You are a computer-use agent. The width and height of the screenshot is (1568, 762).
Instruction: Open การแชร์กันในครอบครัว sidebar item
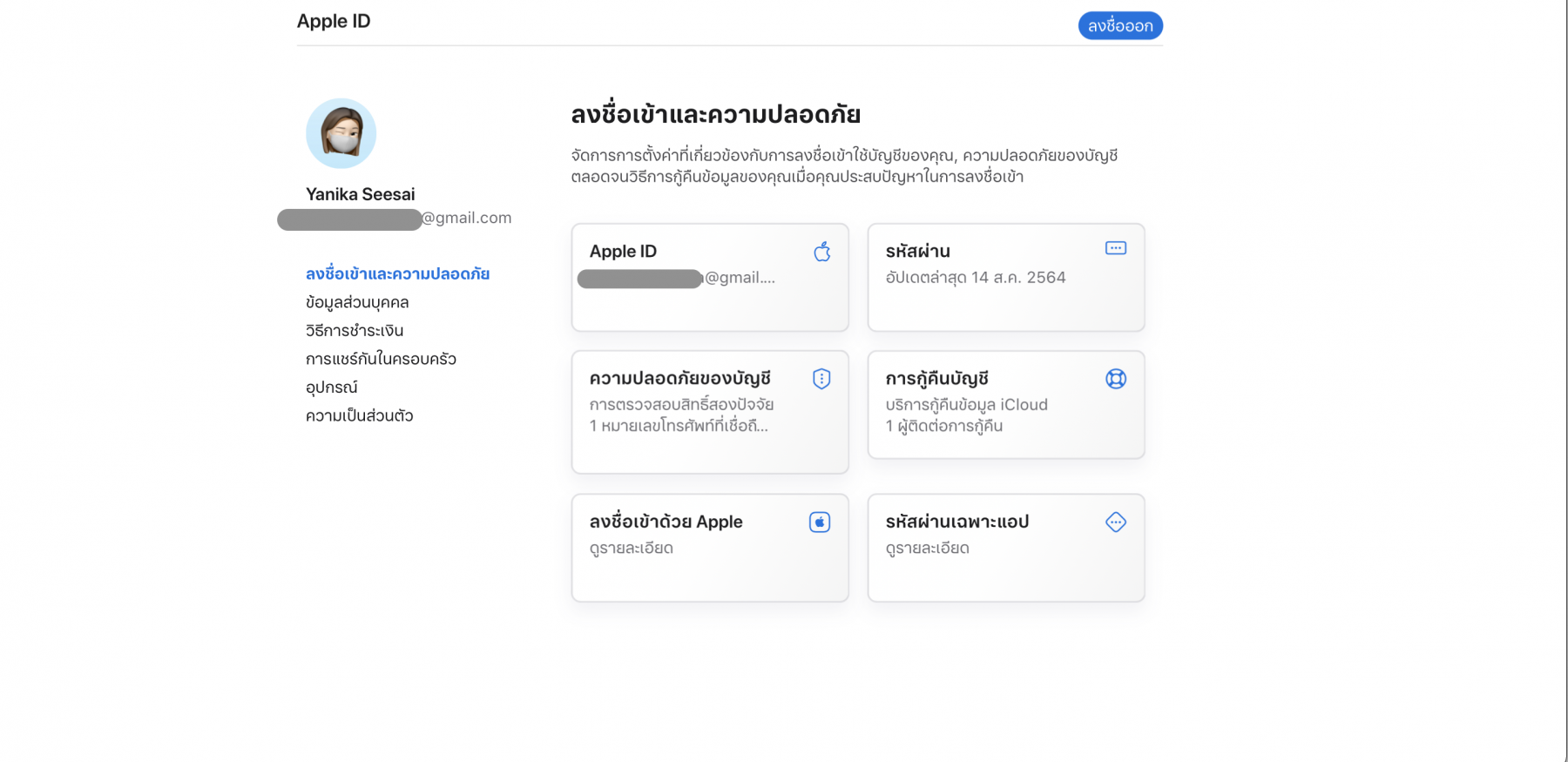(381, 359)
